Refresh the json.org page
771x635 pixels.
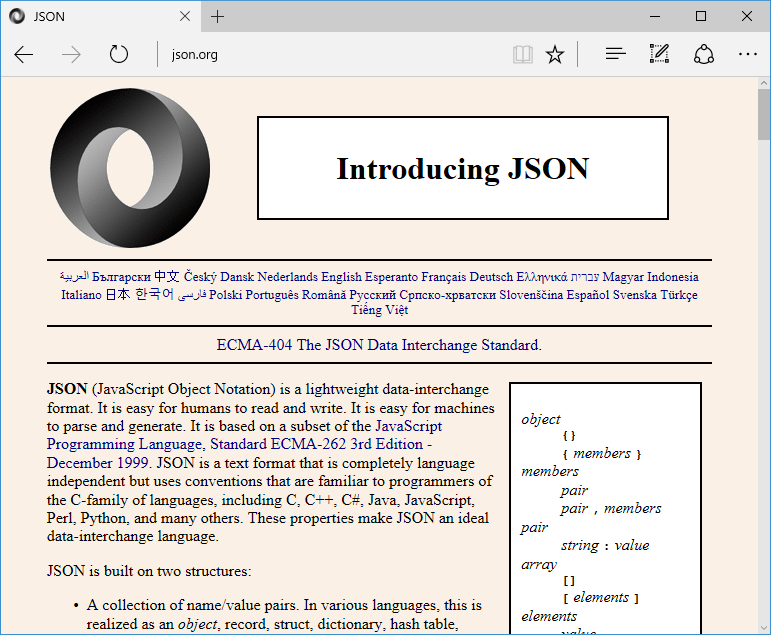[x=119, y=54]
